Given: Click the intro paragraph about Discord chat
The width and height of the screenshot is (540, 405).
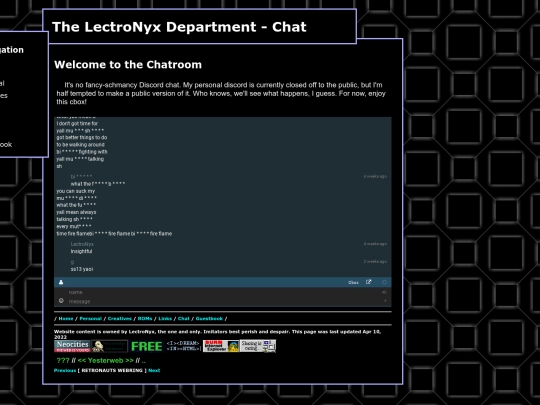Looking at the screenshot, I should [221, 93].
